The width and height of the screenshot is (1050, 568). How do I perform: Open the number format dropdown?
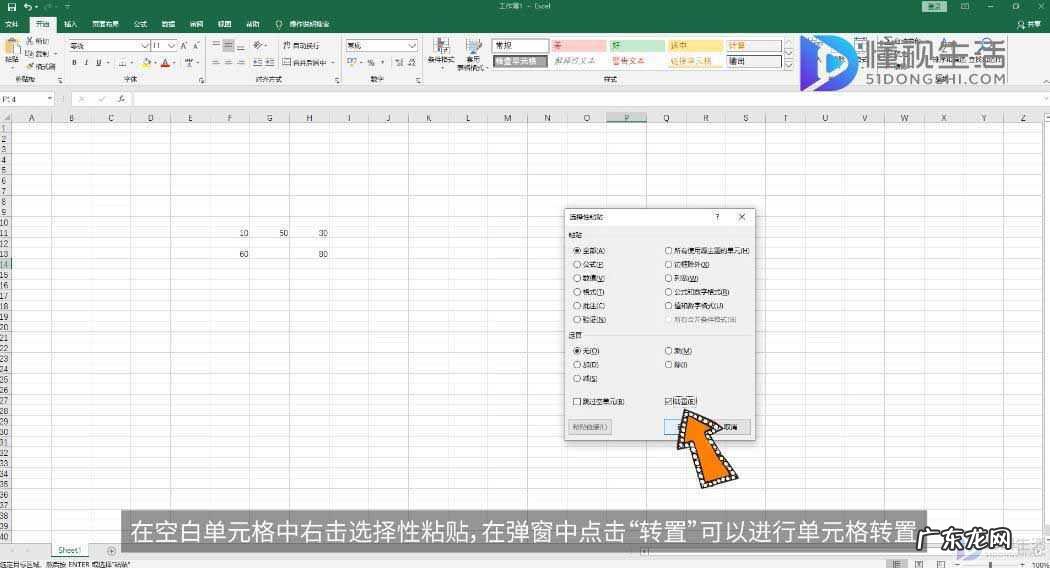[412, 46]
